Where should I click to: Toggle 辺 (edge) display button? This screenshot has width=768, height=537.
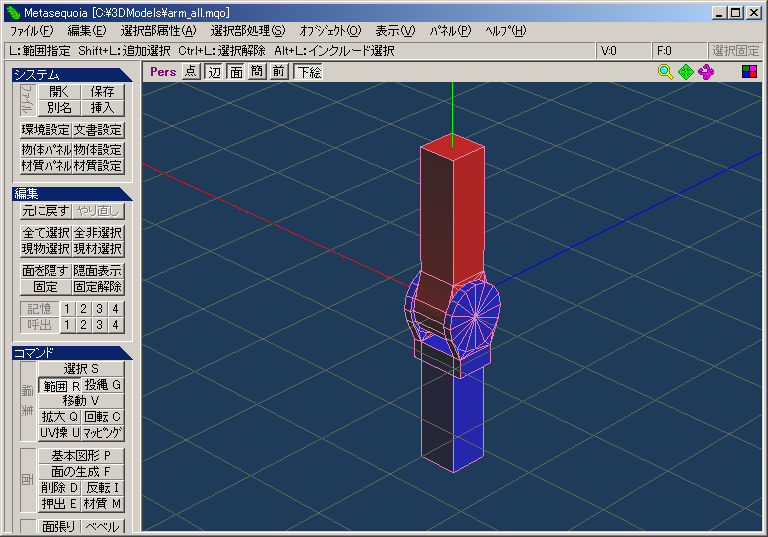point(215,72)
